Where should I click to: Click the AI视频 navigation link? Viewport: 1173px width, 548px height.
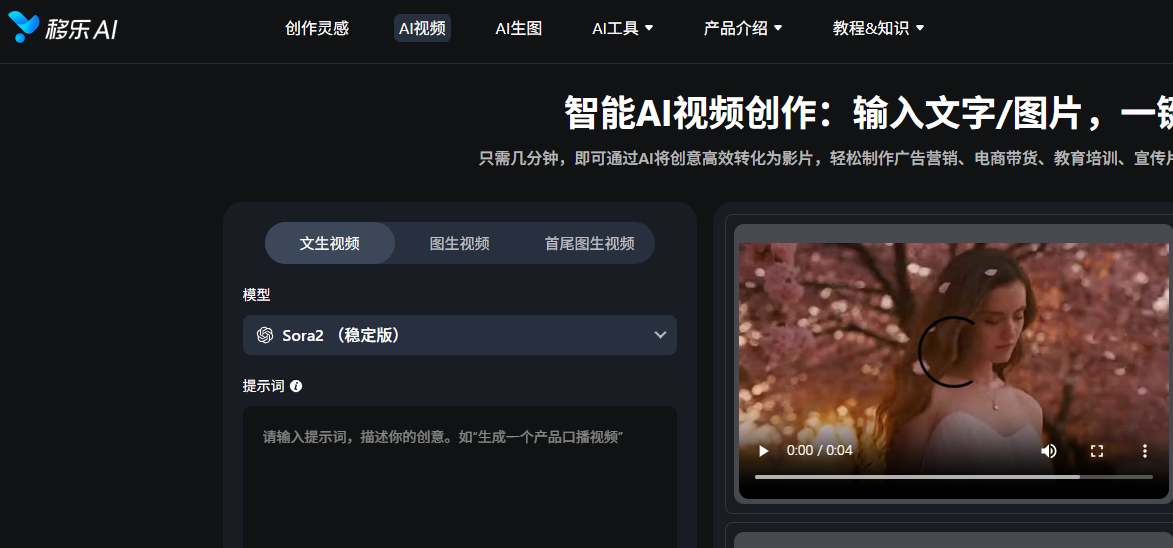tap(422, 28)
